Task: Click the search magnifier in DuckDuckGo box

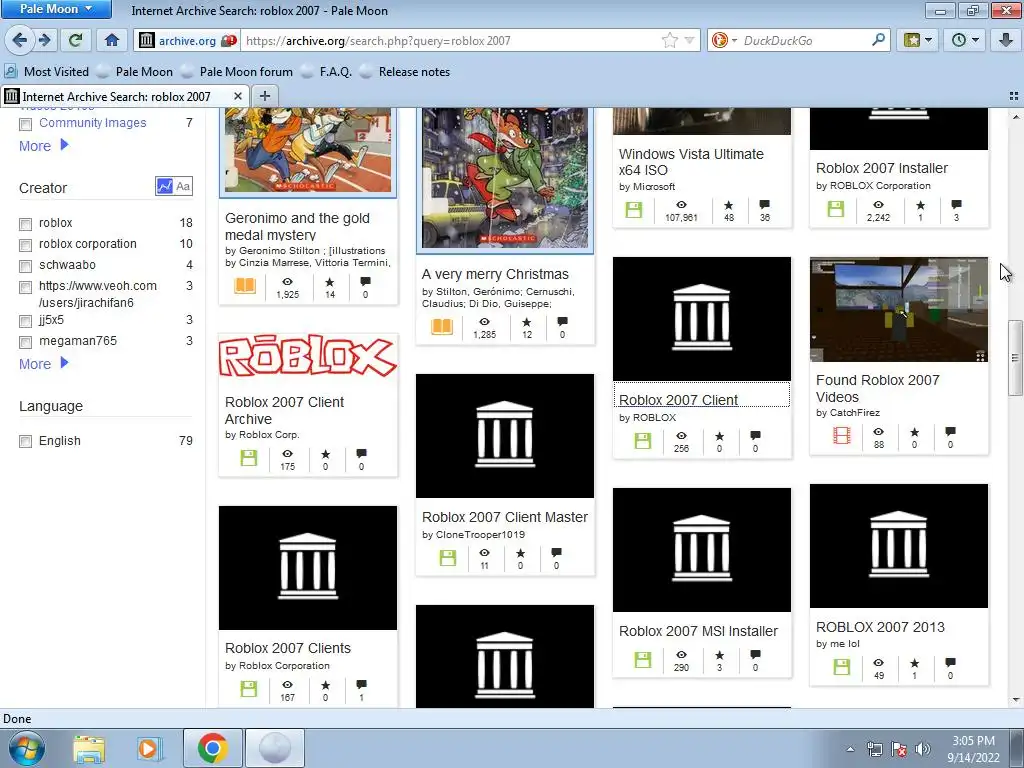Action: point(878,40)
